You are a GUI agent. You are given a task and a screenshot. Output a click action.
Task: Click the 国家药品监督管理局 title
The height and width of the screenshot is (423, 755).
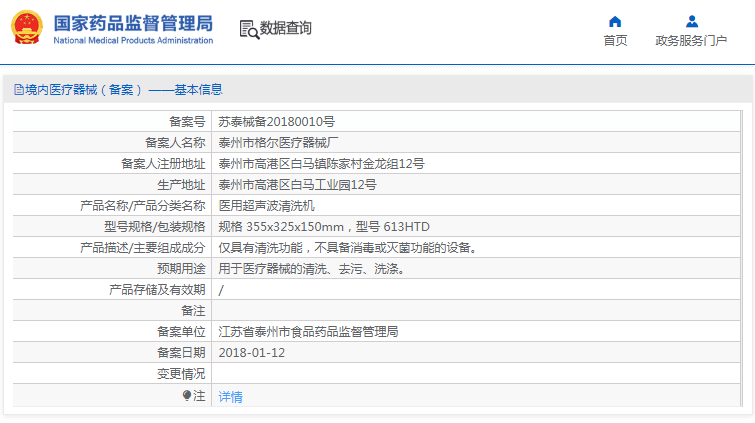point(133,23)
